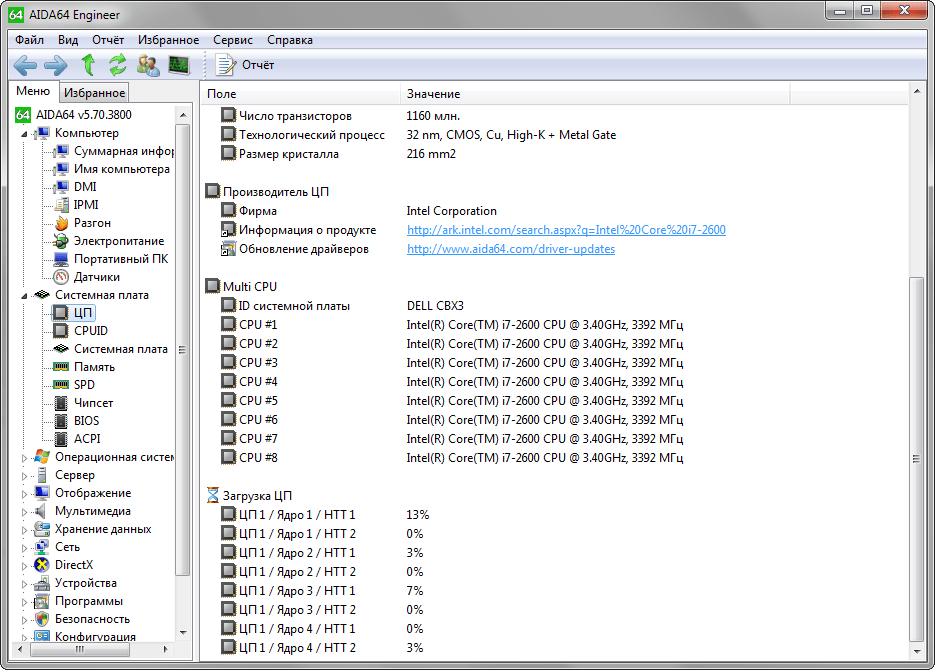Click the Forward arrow in toolbar
Image resolution: width=935 pixels, height=670 pixels.
point(56,65)
